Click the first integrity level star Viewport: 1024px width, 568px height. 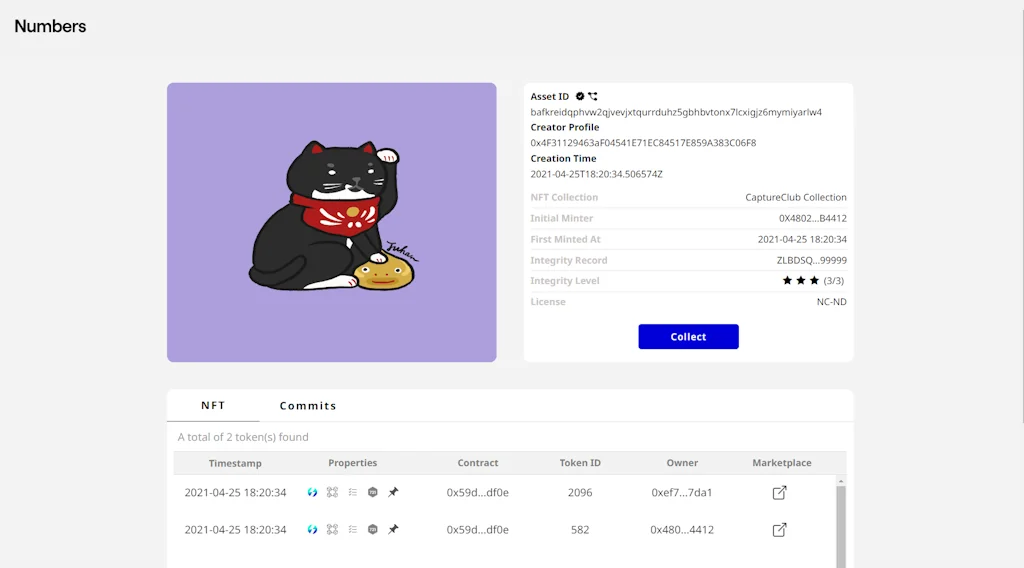coord(787,280)
